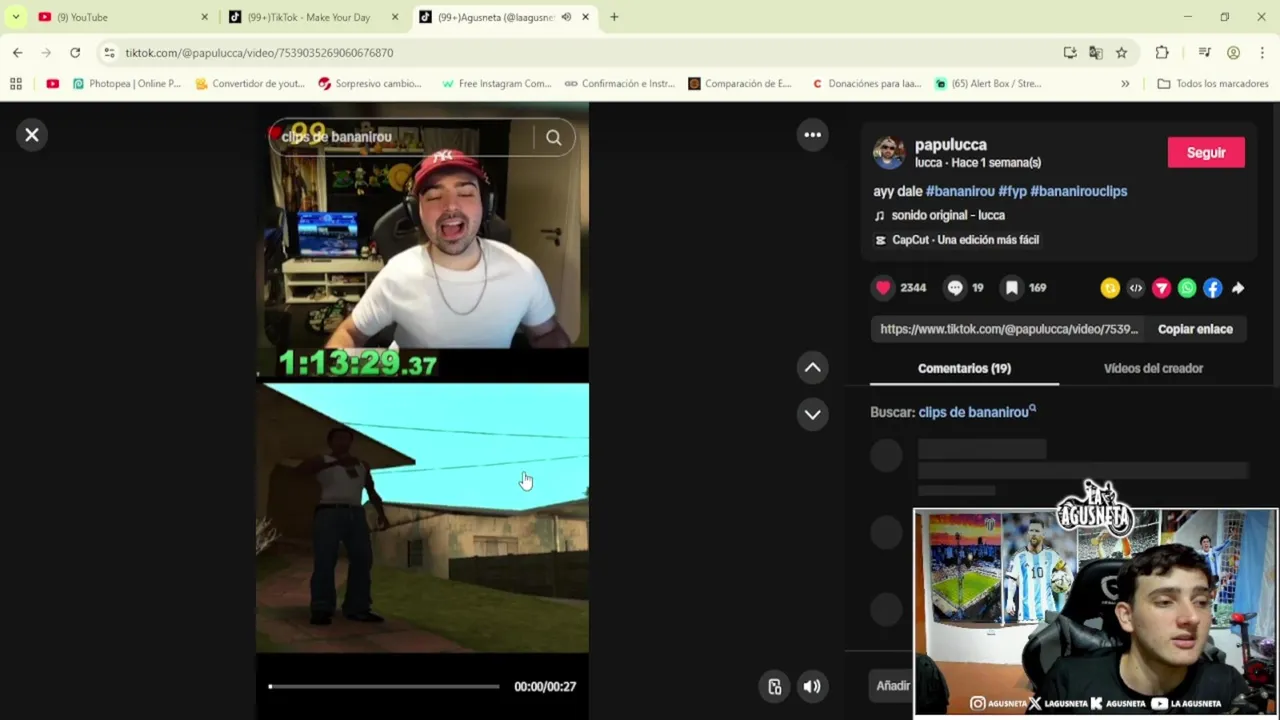Seek on the video progress bar

point(384,687)
